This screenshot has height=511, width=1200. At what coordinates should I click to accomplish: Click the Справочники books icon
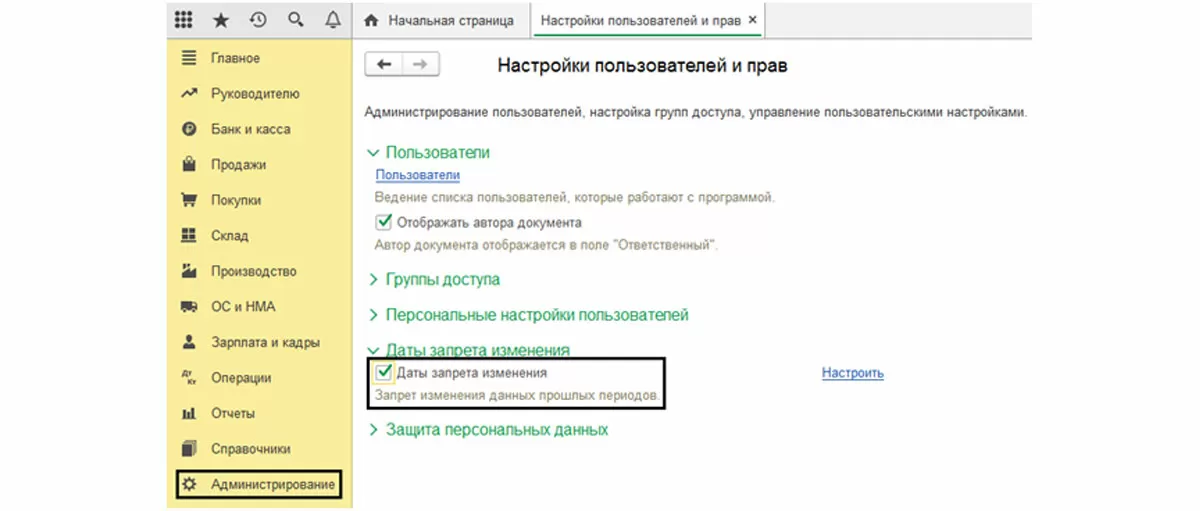188,449
